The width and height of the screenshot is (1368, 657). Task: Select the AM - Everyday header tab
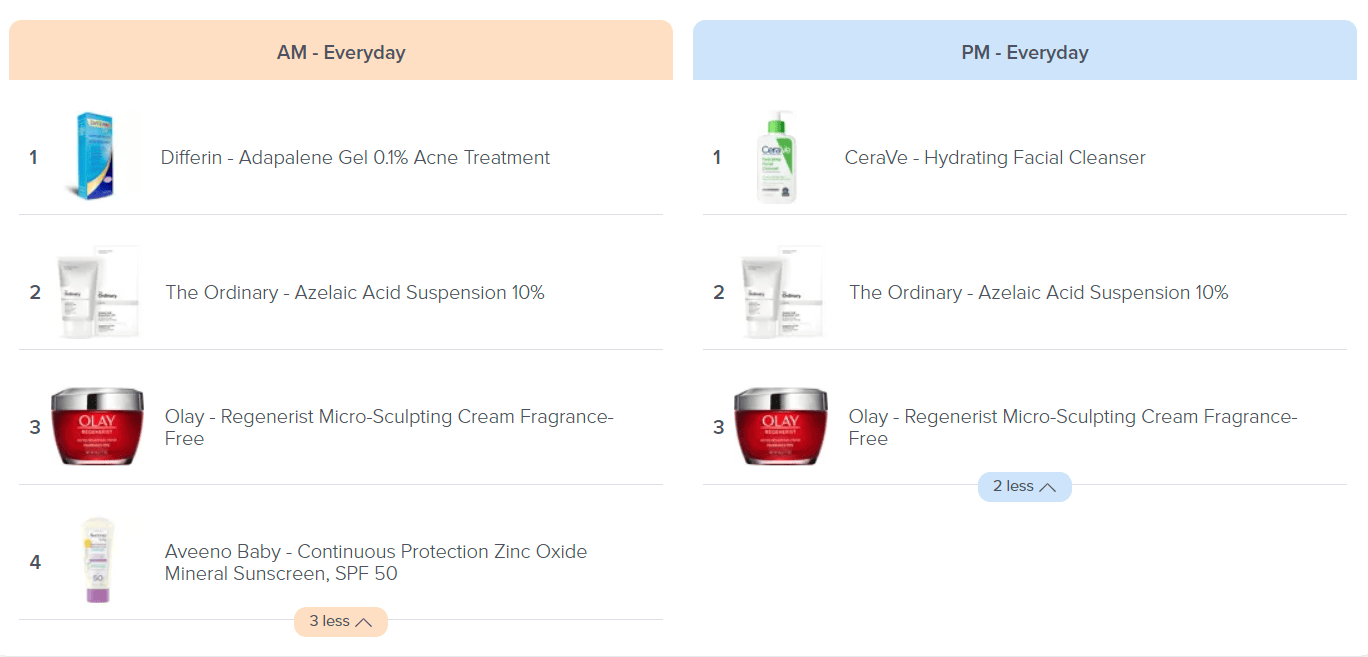(x=341, y=52)
